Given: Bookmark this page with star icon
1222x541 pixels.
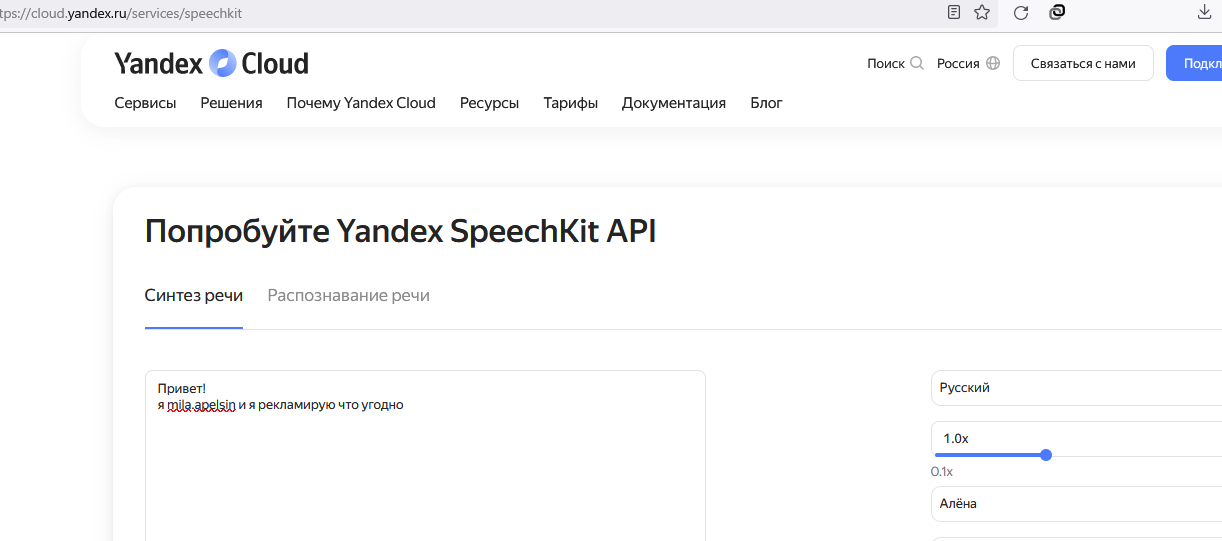Looking at the screenshot, I should [x=982, y=13].
